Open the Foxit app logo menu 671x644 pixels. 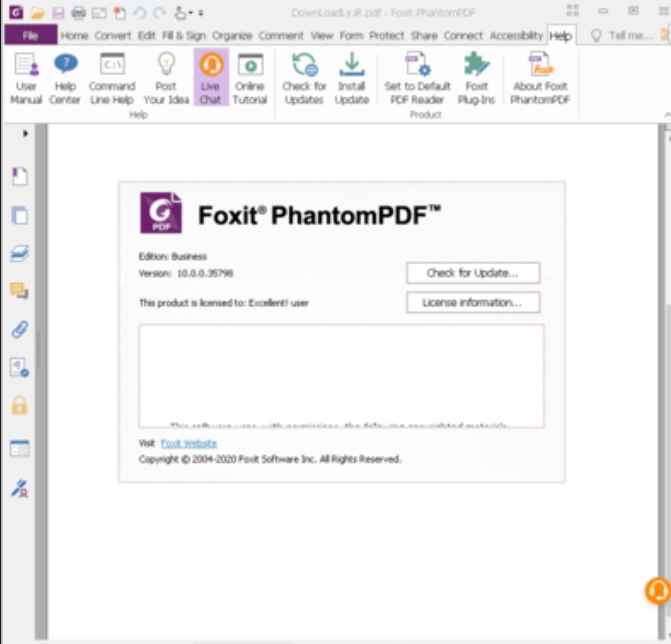pyautogui.click(x=16, y=12)
